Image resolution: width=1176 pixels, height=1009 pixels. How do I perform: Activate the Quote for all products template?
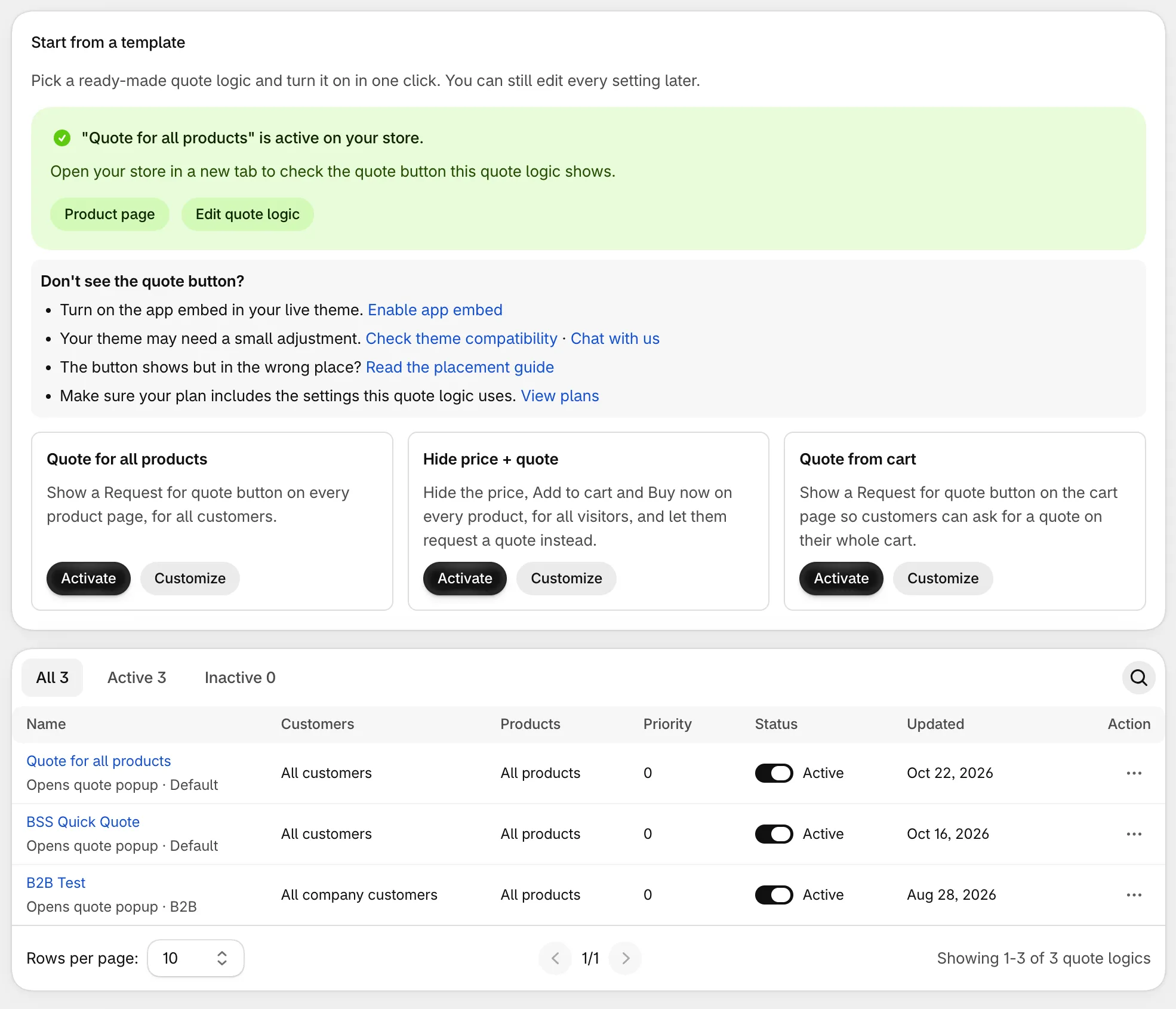click(88, 579)
